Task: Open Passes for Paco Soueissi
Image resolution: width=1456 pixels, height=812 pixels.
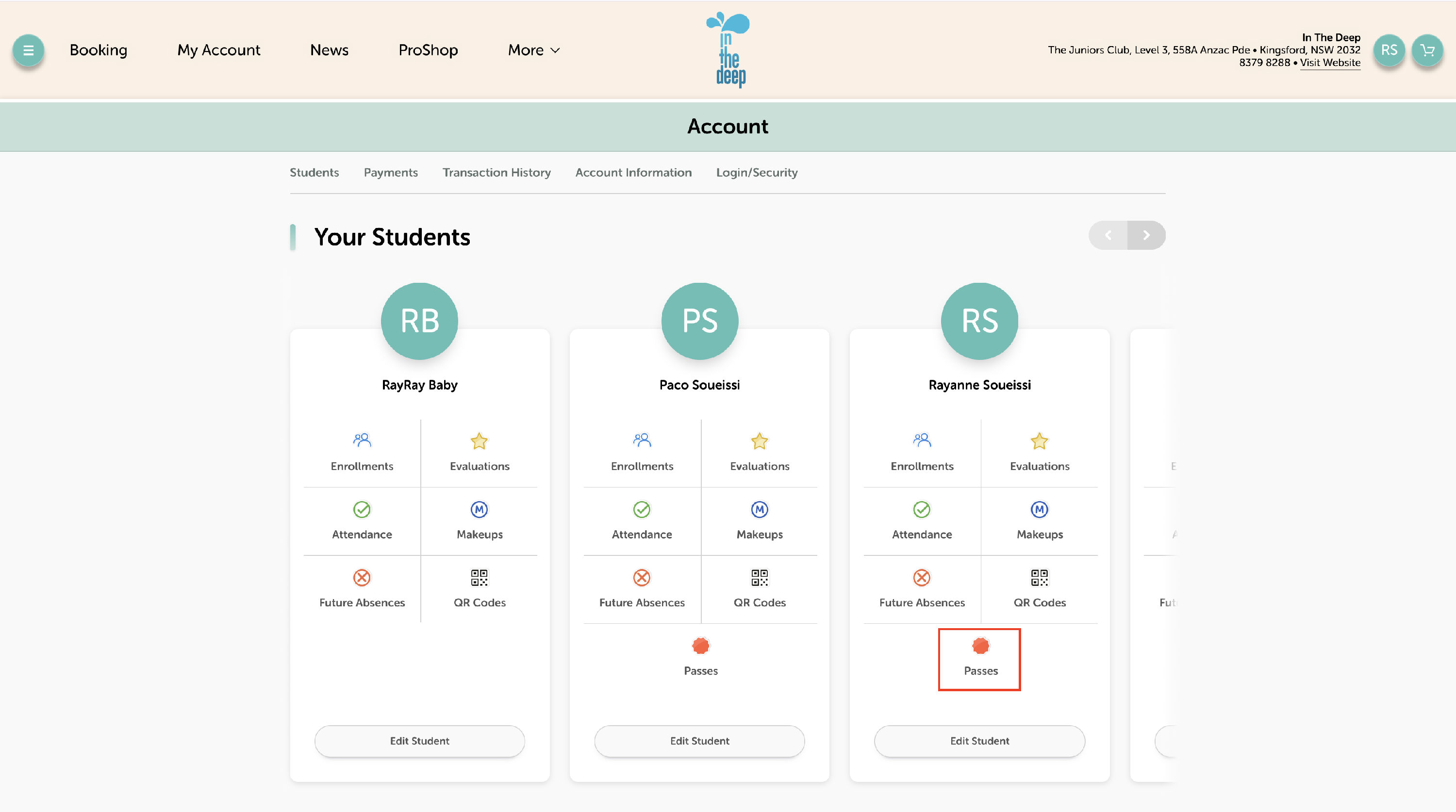Action: [700, 657]
